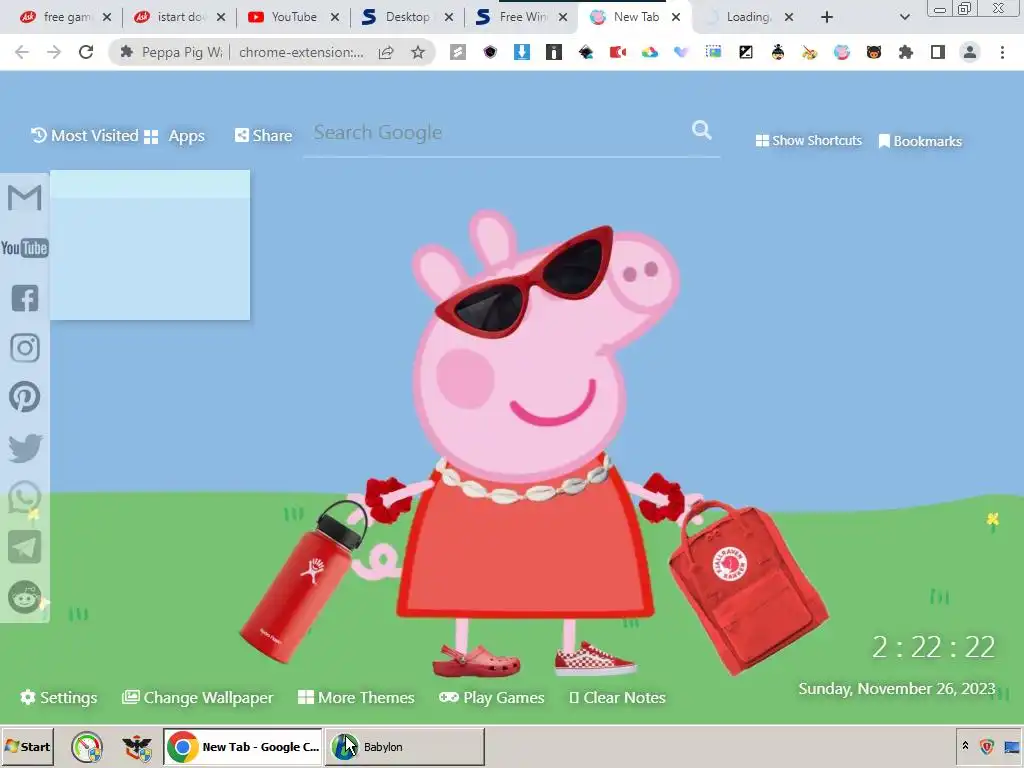The width and height of the screenshot is (1024, 768).
Task: Toggle the Chrome side panel
Action: 938,52
